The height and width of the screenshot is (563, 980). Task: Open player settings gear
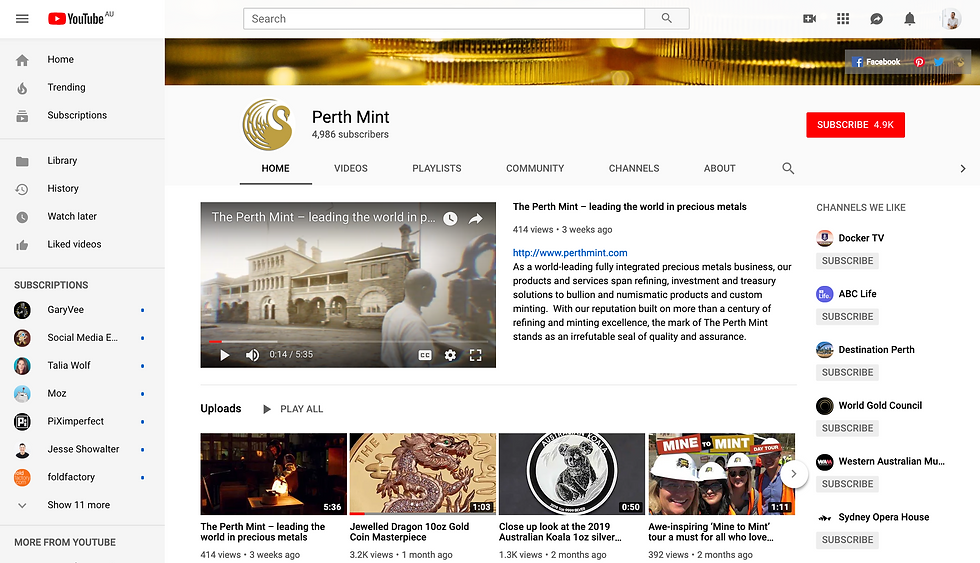click(450, 355)
